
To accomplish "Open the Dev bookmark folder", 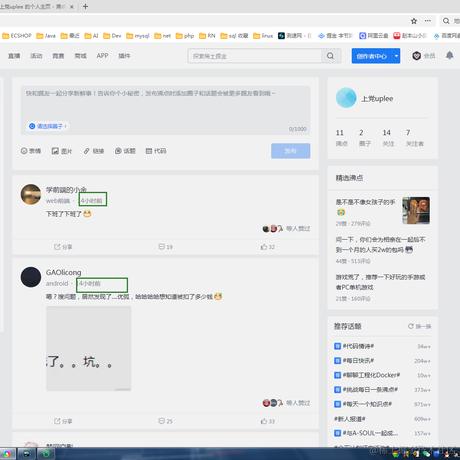I will (x=112, y=36).
